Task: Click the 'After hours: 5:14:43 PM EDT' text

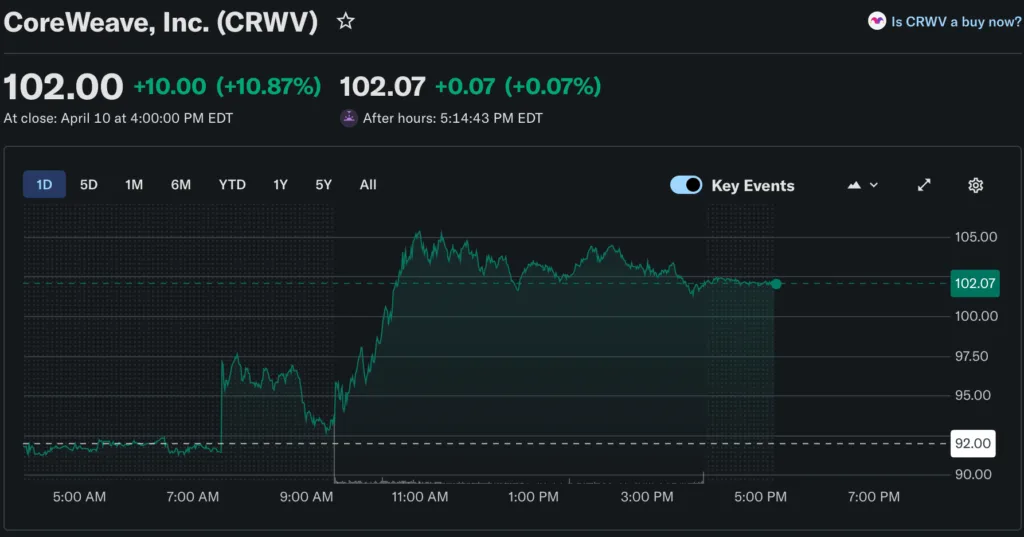Action: click(x=453, y=118)
